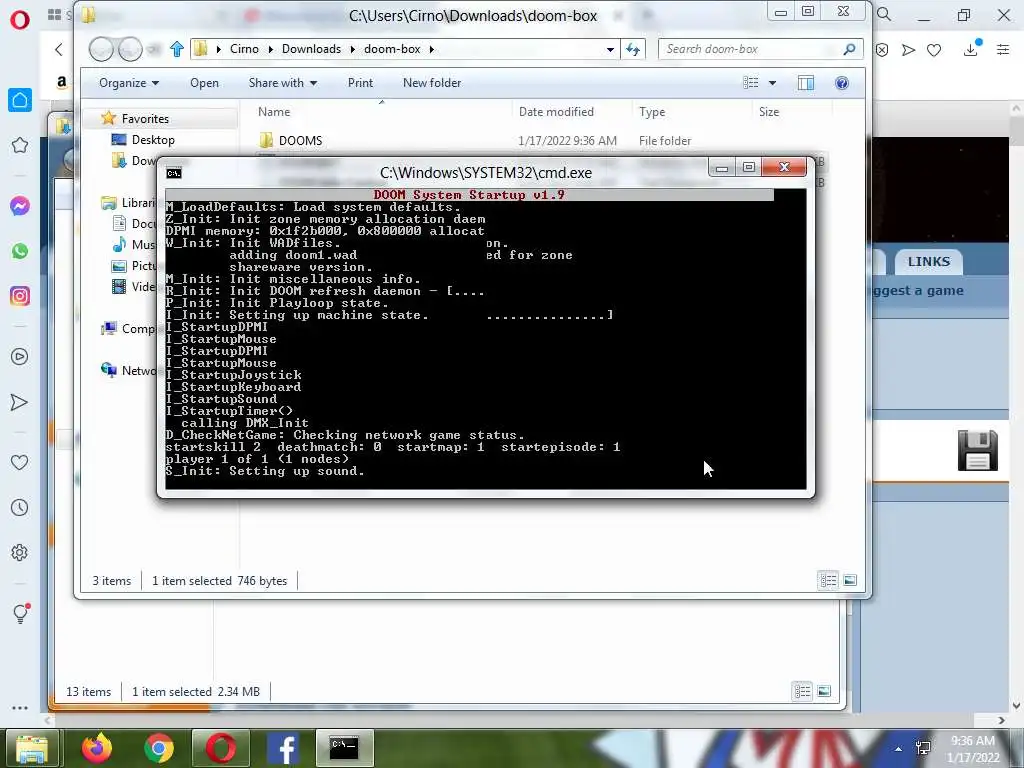Image resolution: width=1024 pixels, height=768 pixels.
Task: Open bookmarks star in the Opera sidebar
Action: click(20, 145)
